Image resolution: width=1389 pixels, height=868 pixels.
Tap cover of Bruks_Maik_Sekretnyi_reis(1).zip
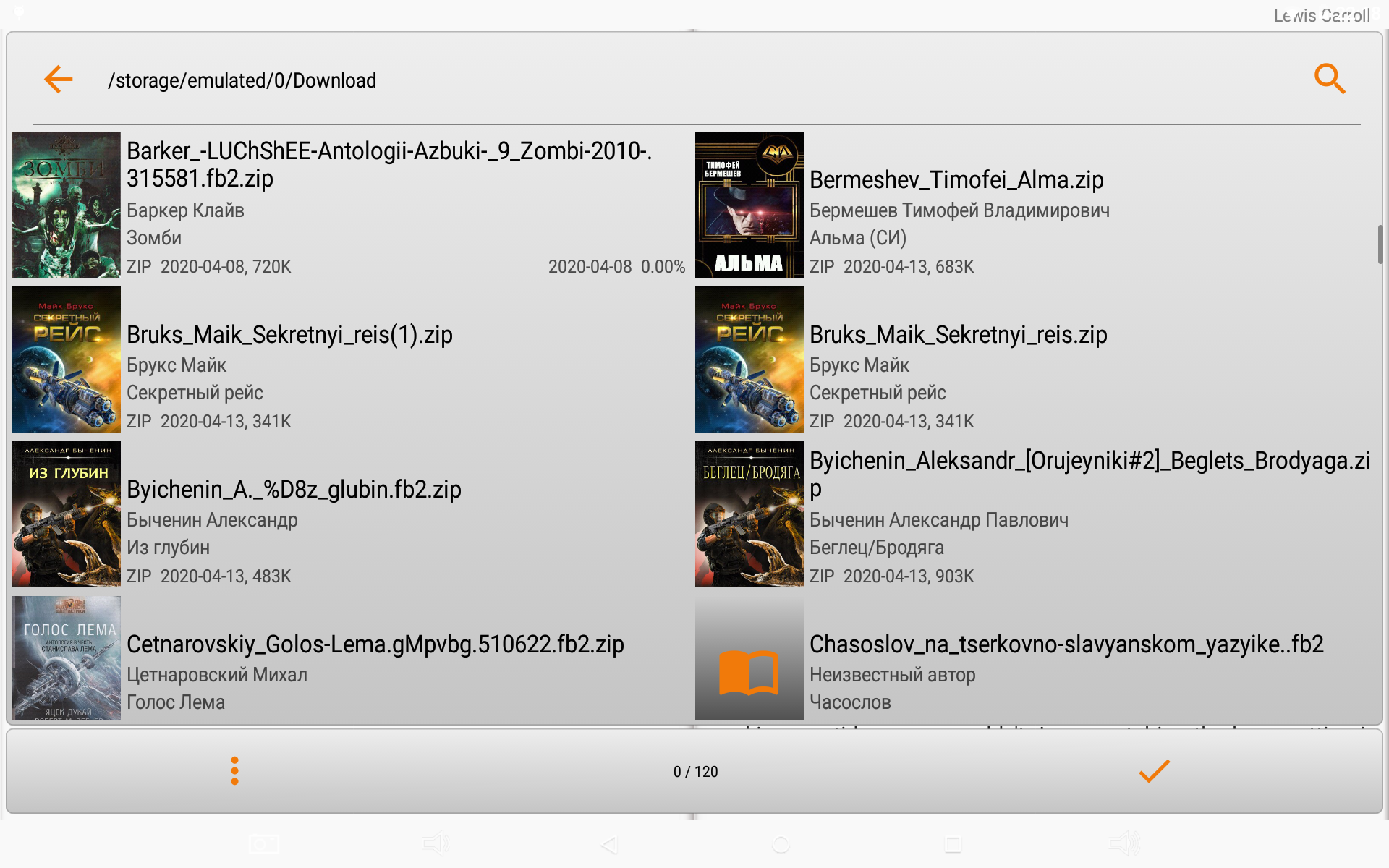coord(66,359)
